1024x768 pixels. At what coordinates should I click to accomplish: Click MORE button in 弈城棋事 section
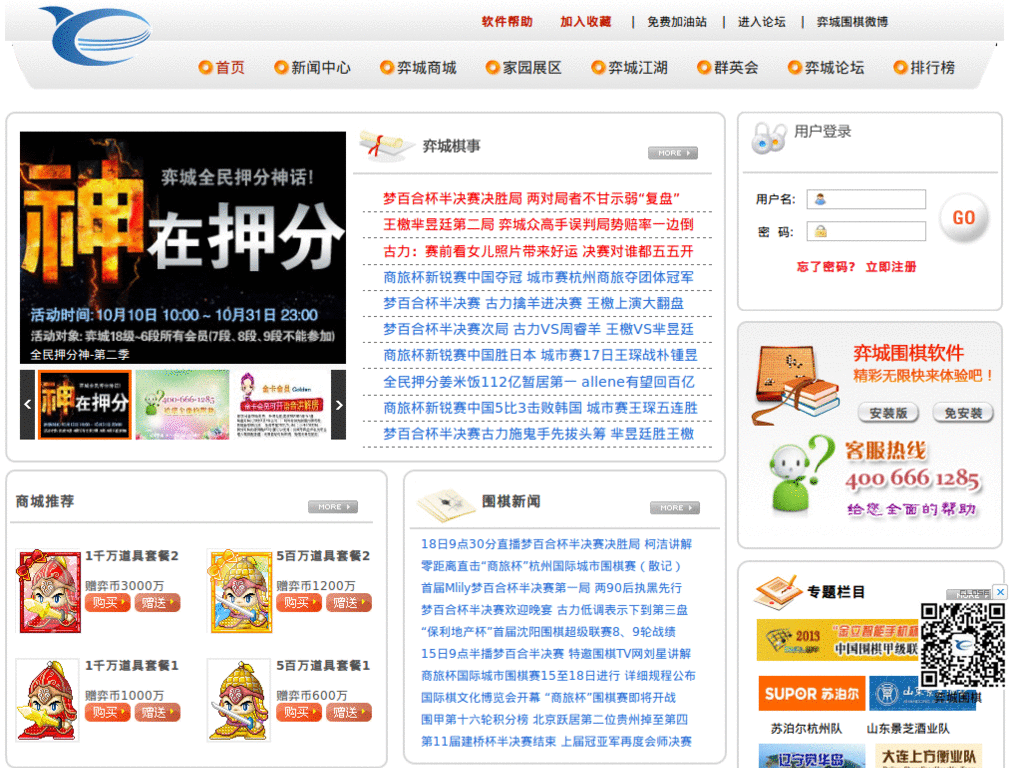pos(673,153)
